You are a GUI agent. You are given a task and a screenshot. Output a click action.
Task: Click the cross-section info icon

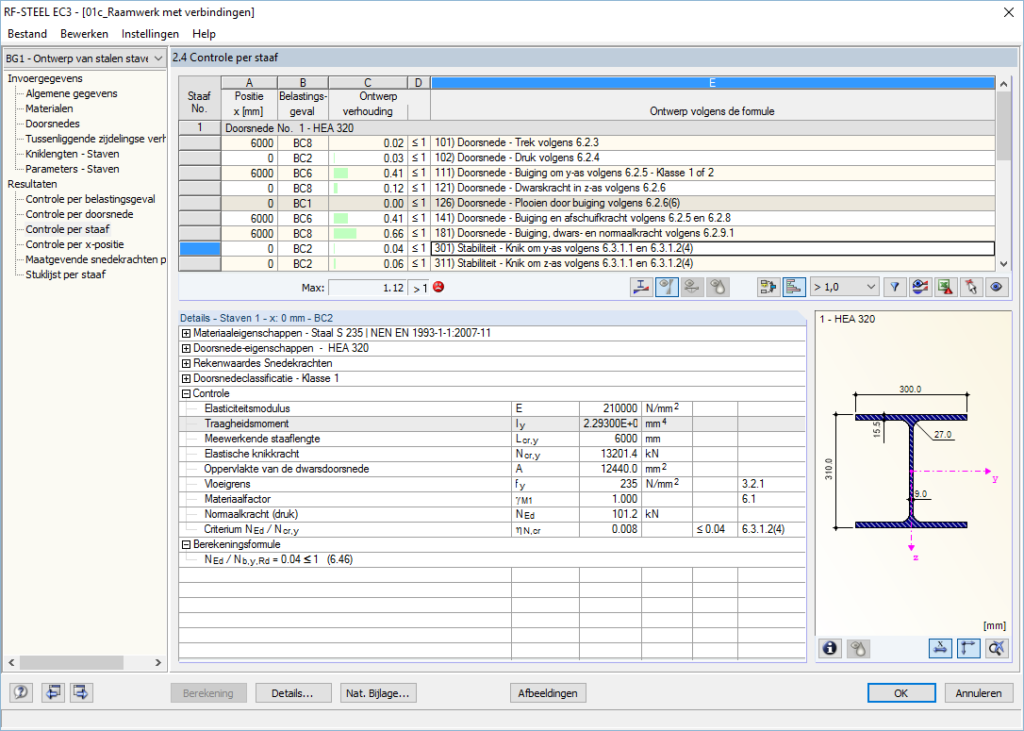coord(830,648)
